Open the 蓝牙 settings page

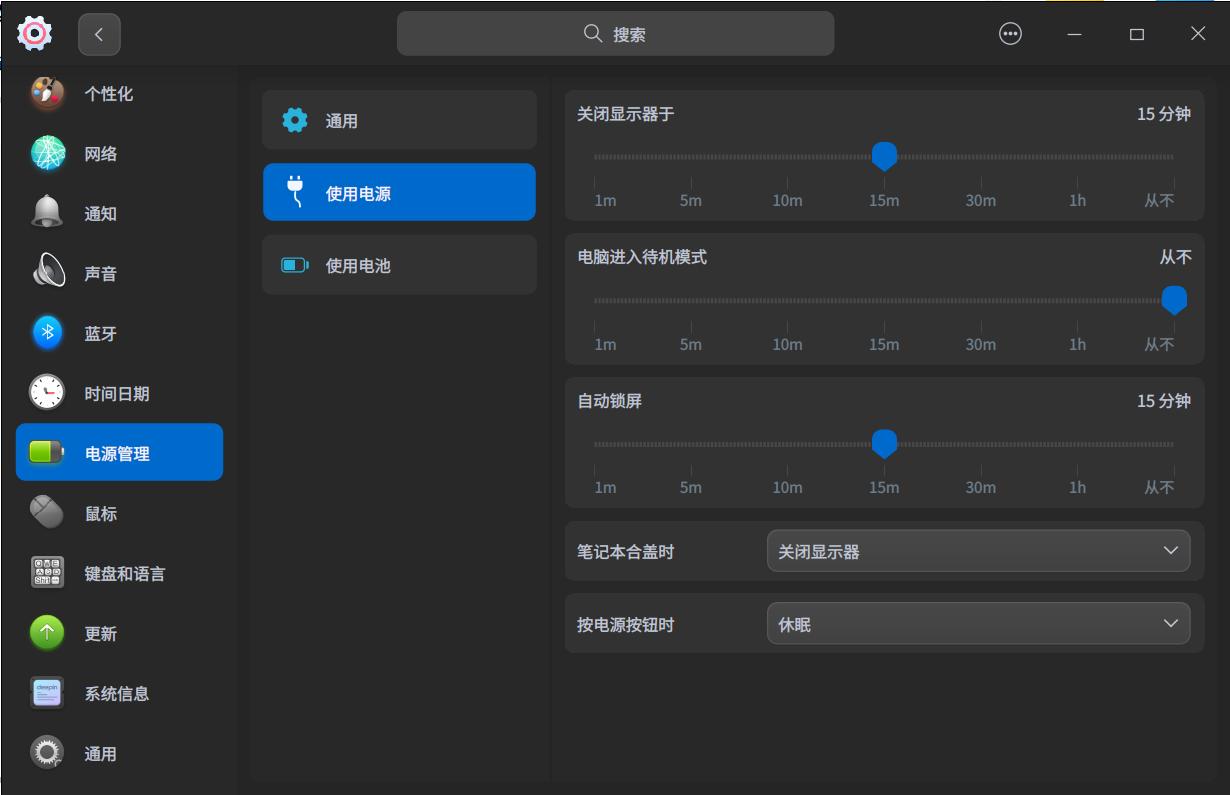119,333
